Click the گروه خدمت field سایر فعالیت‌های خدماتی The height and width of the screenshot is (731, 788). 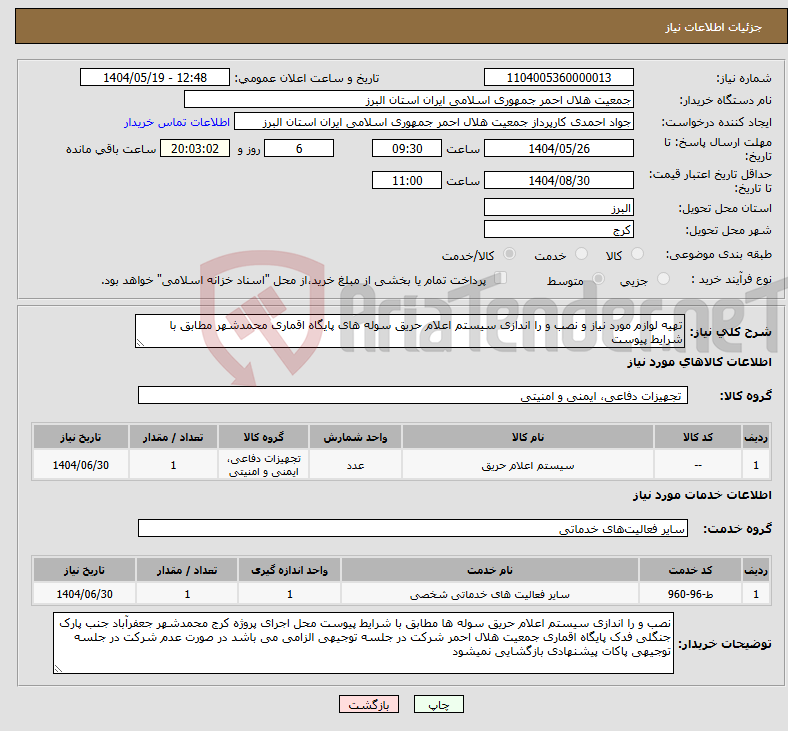413,529
